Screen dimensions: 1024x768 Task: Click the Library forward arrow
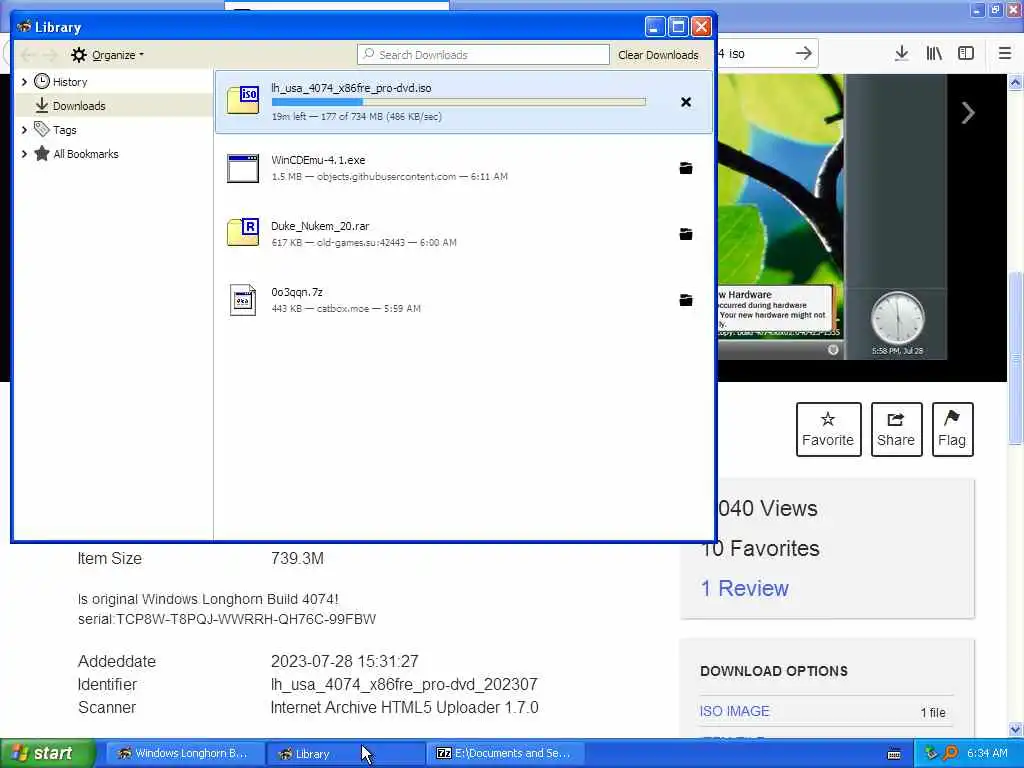pyautogui.click(x=50, y=55)
